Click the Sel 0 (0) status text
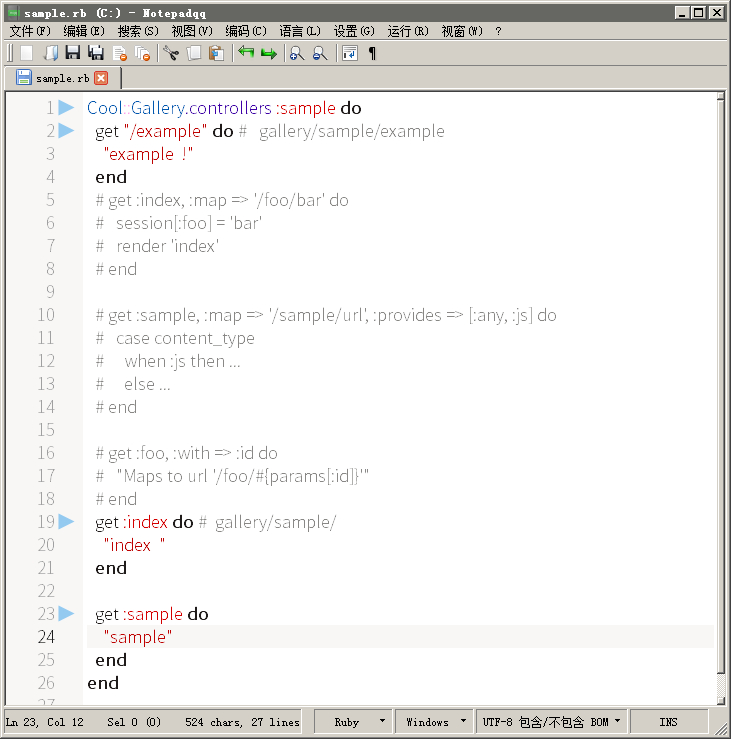The image size is (731, 739). click(x=134, y=722)
